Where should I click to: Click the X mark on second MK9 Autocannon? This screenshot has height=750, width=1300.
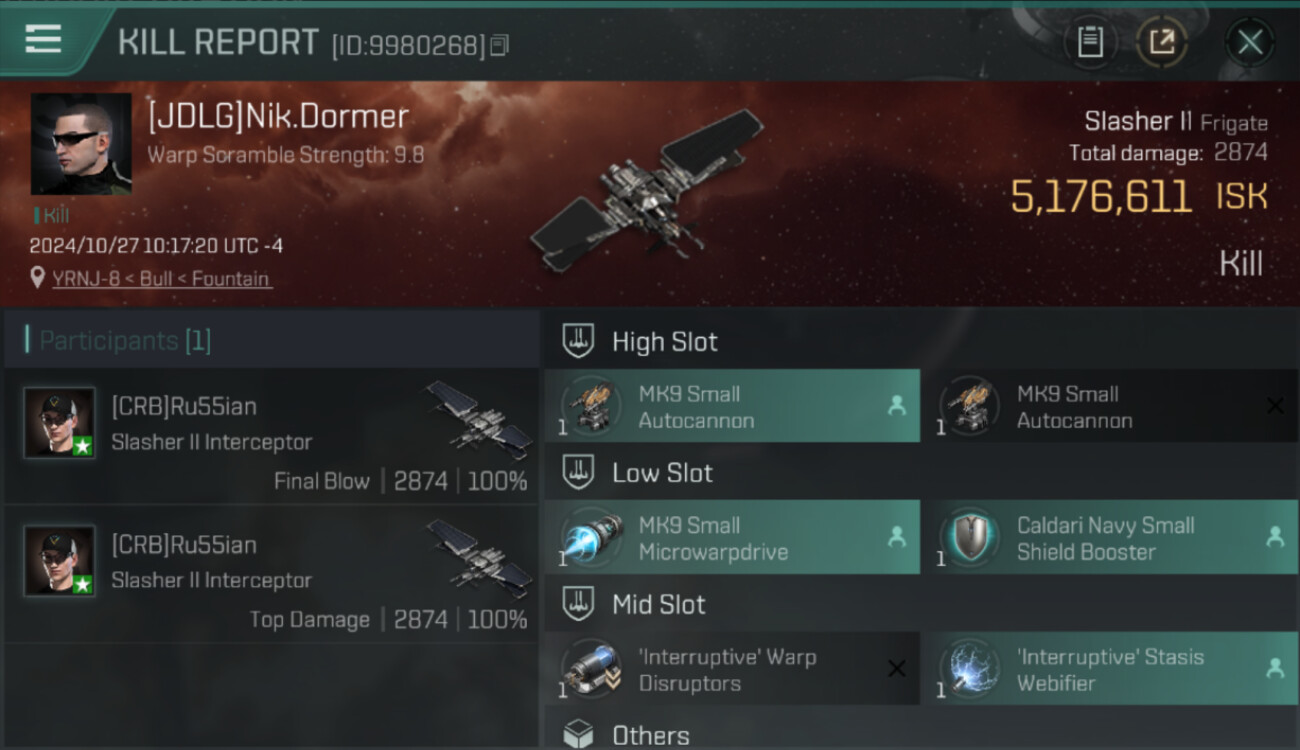1275,406
